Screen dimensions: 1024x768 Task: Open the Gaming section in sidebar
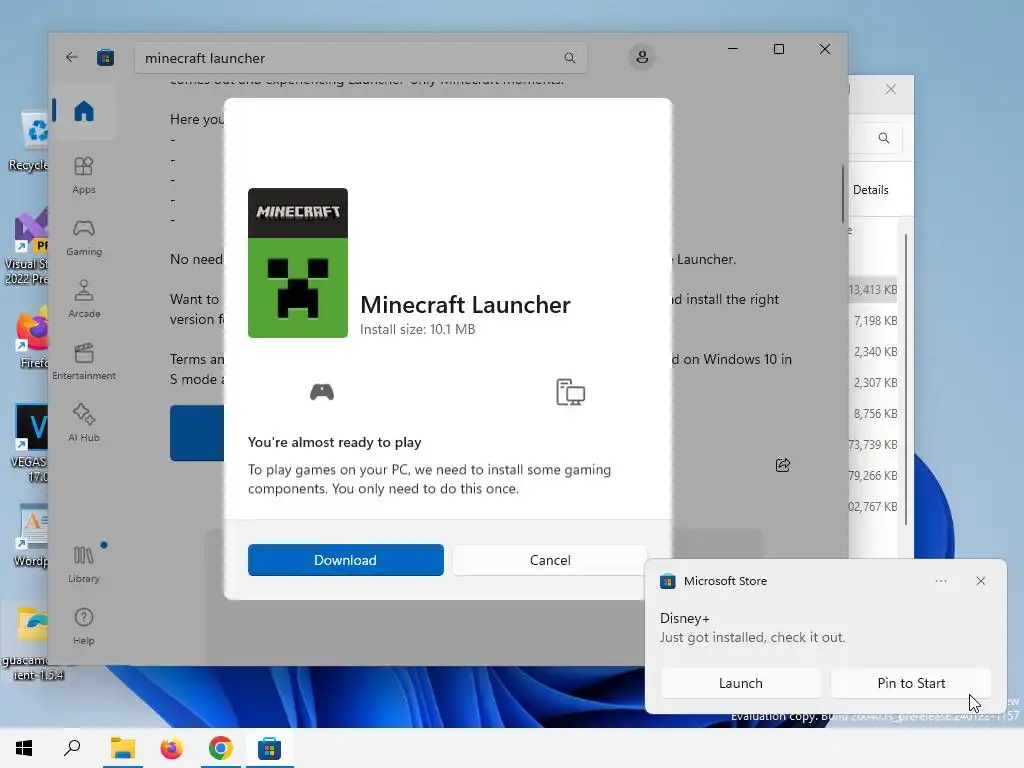84,237
